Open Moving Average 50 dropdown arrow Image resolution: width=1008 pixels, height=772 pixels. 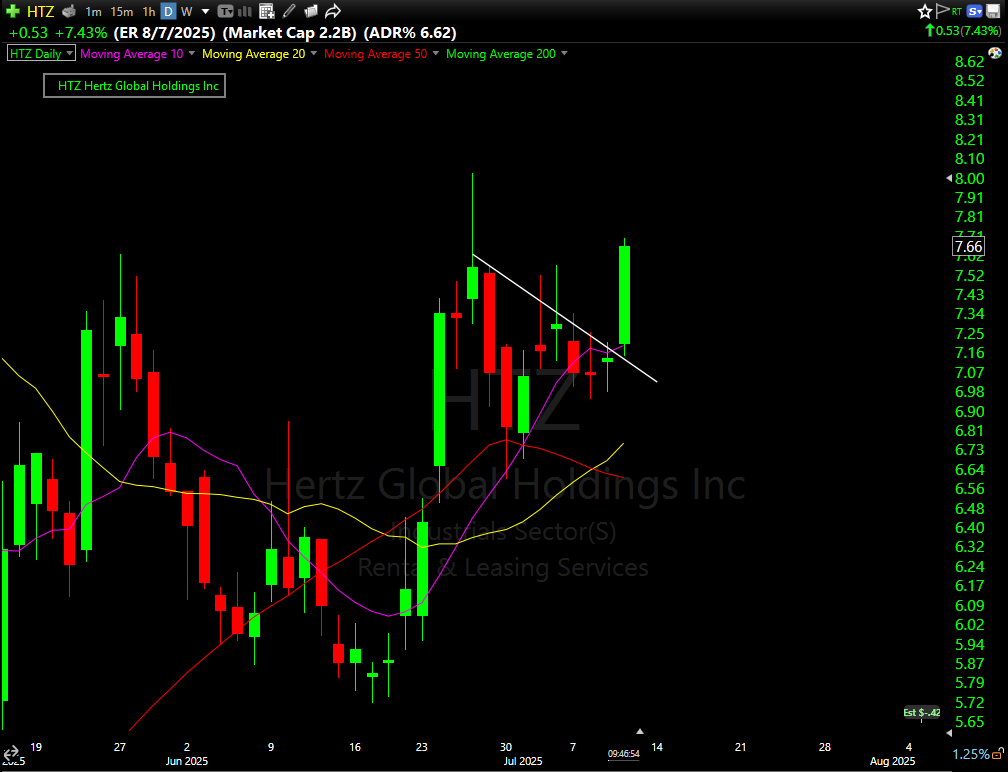pyautogui.click(x=435, y=53)
